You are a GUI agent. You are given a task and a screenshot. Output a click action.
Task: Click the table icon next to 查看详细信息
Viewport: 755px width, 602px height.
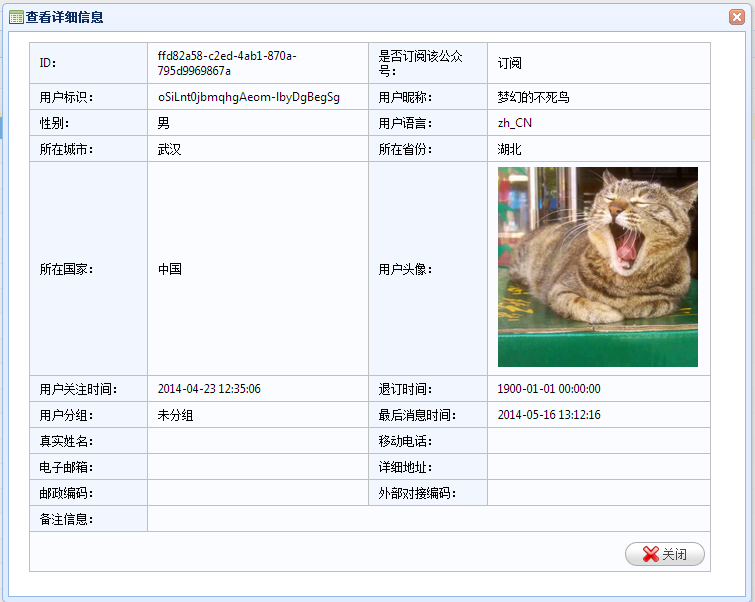[16, 18]
